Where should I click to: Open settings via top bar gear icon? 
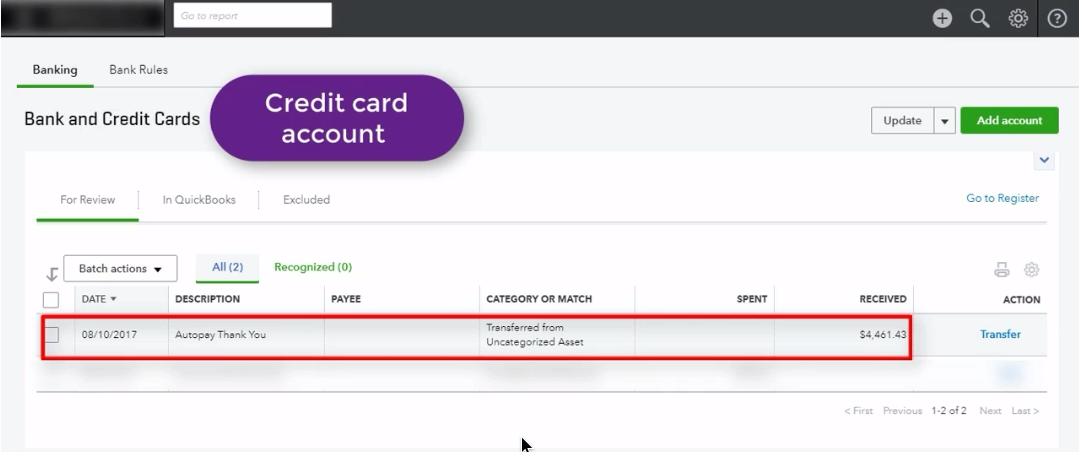1018,18
